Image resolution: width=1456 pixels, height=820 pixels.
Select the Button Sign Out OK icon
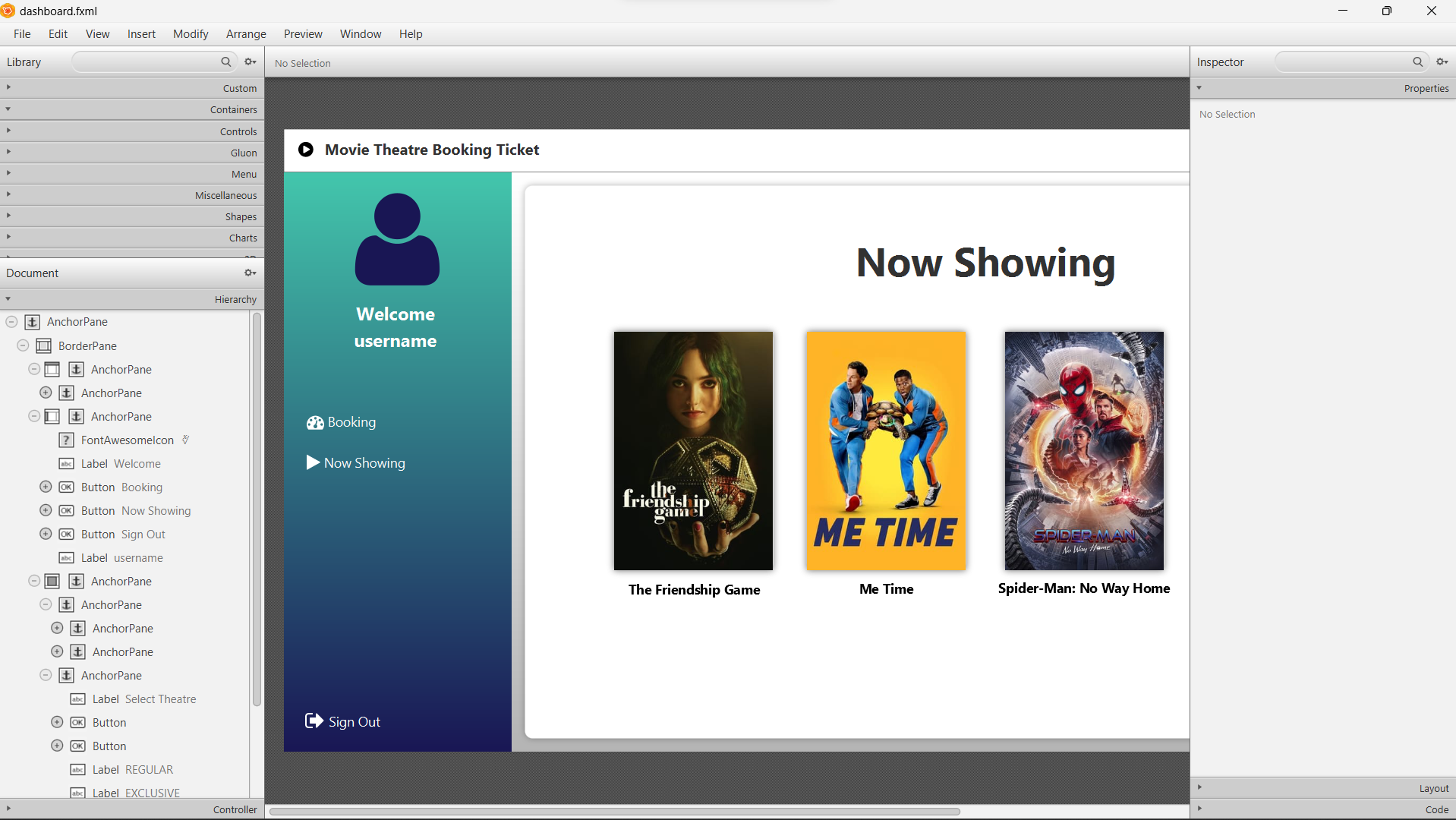coord(66,535)
